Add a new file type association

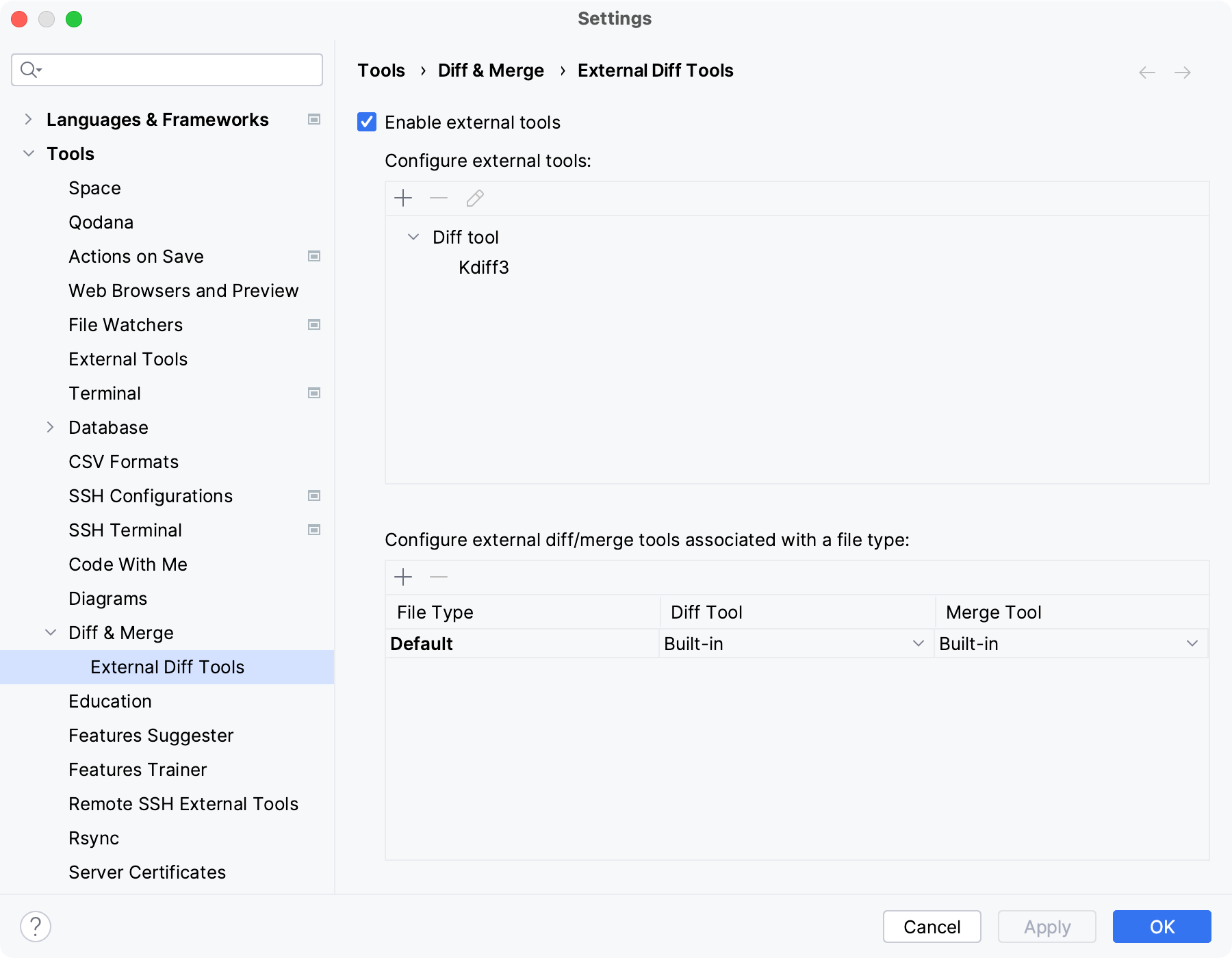pyautogui.click(x=403, y=577)
